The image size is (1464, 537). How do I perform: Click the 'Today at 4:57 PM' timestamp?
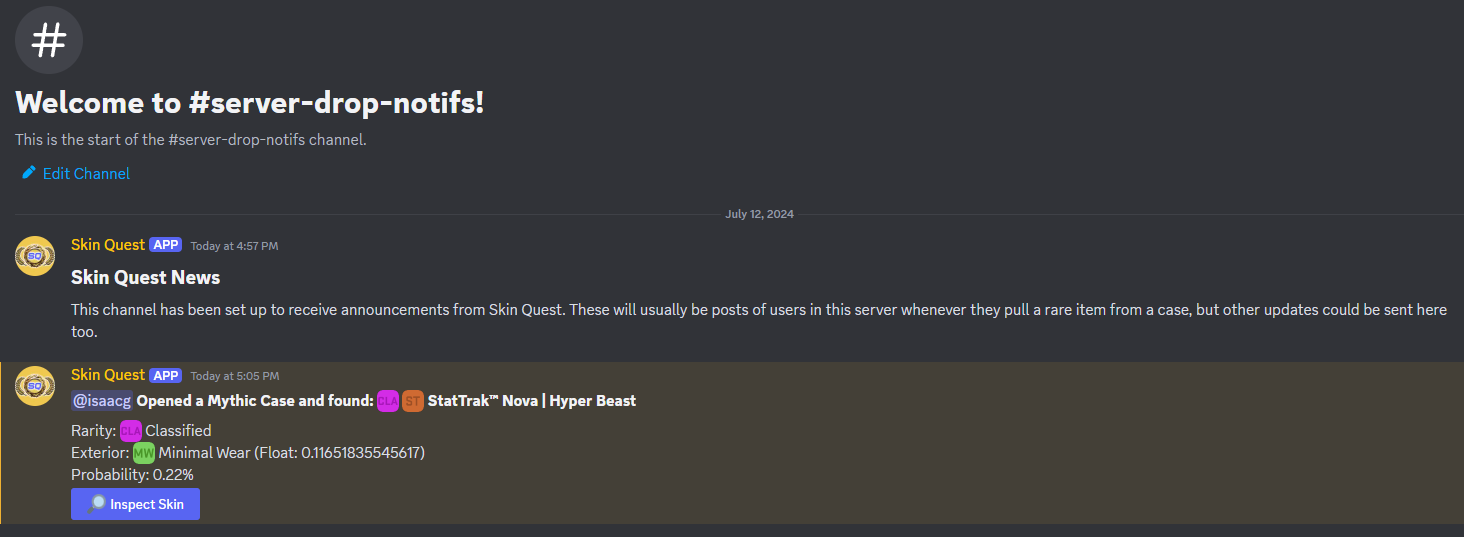click(x=235, y=246)
